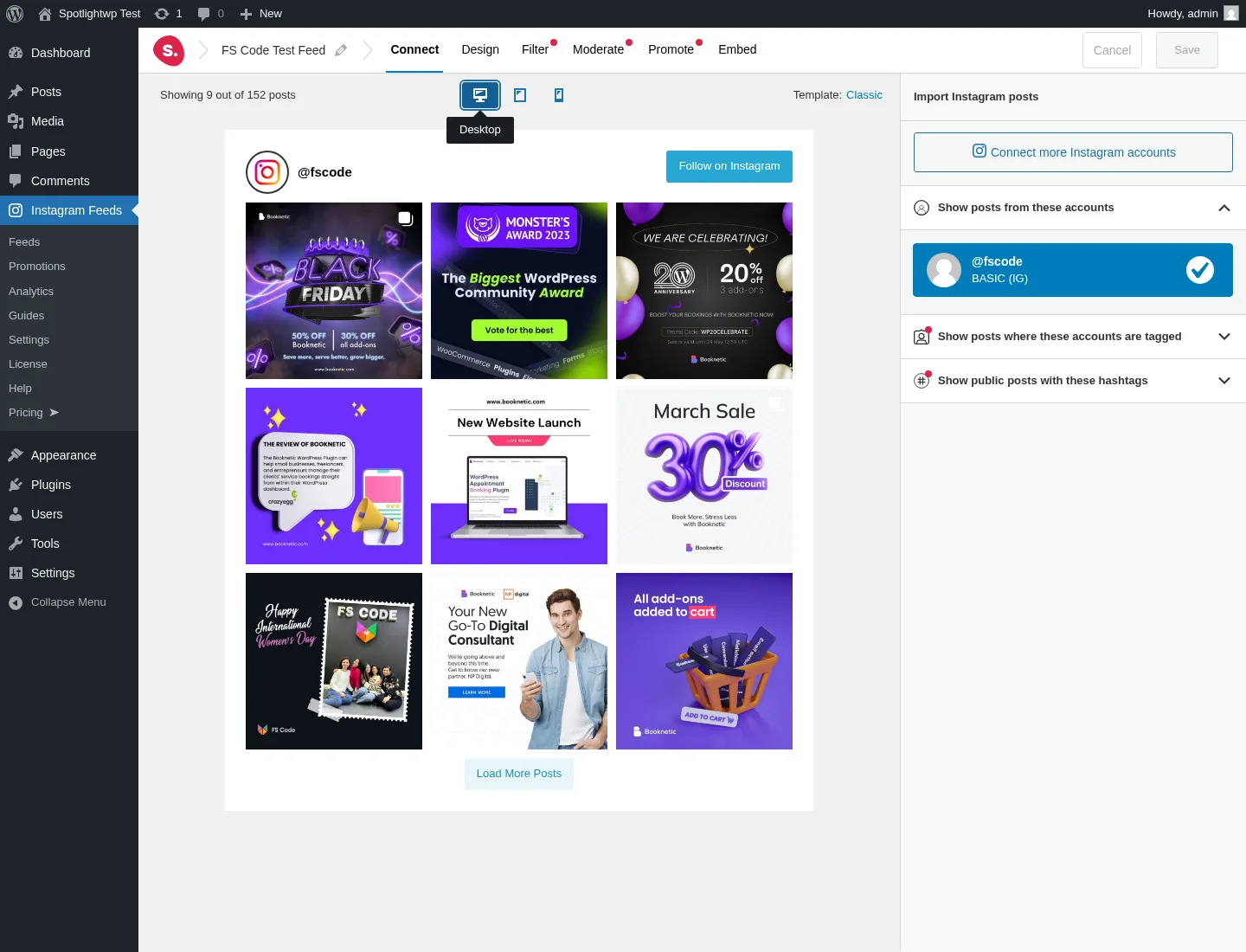This screenshot has width=1246, height=952.
Task: Edit feed name with pencil icon
Action: click(x=341, y=50)
